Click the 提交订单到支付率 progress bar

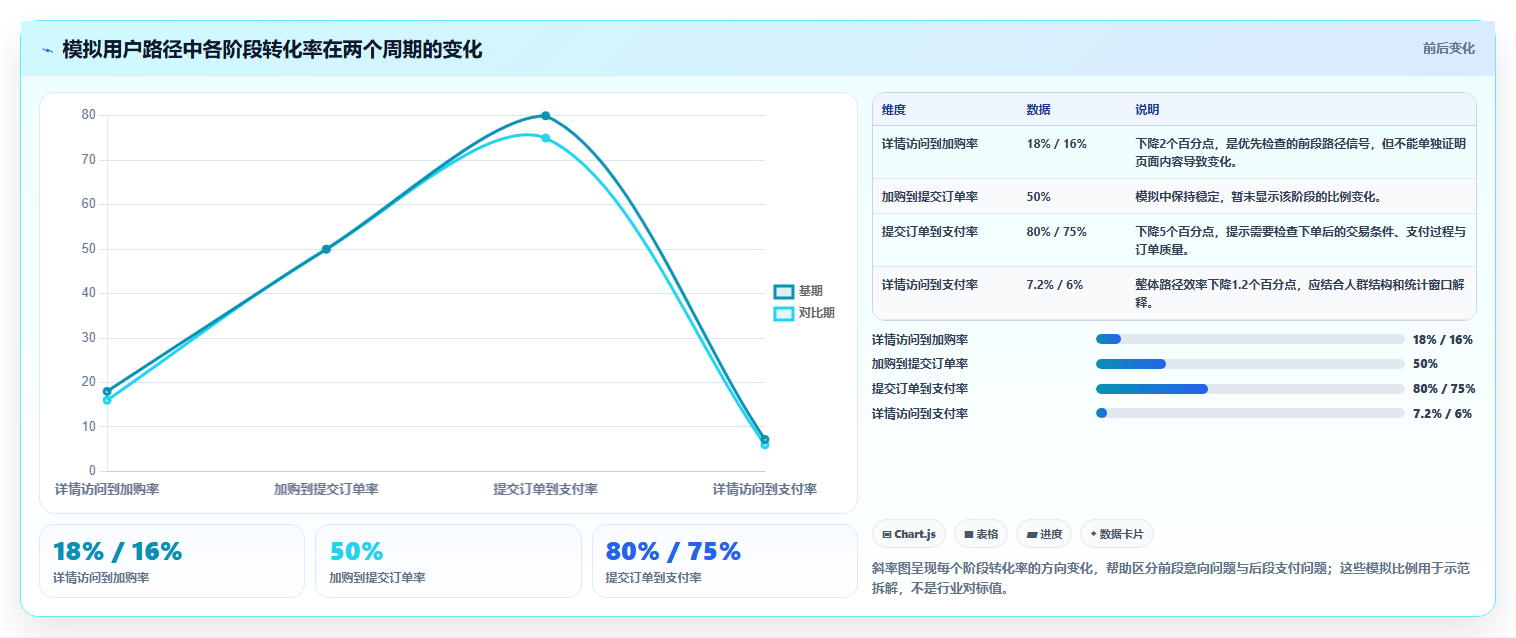tap(1250, 389)
